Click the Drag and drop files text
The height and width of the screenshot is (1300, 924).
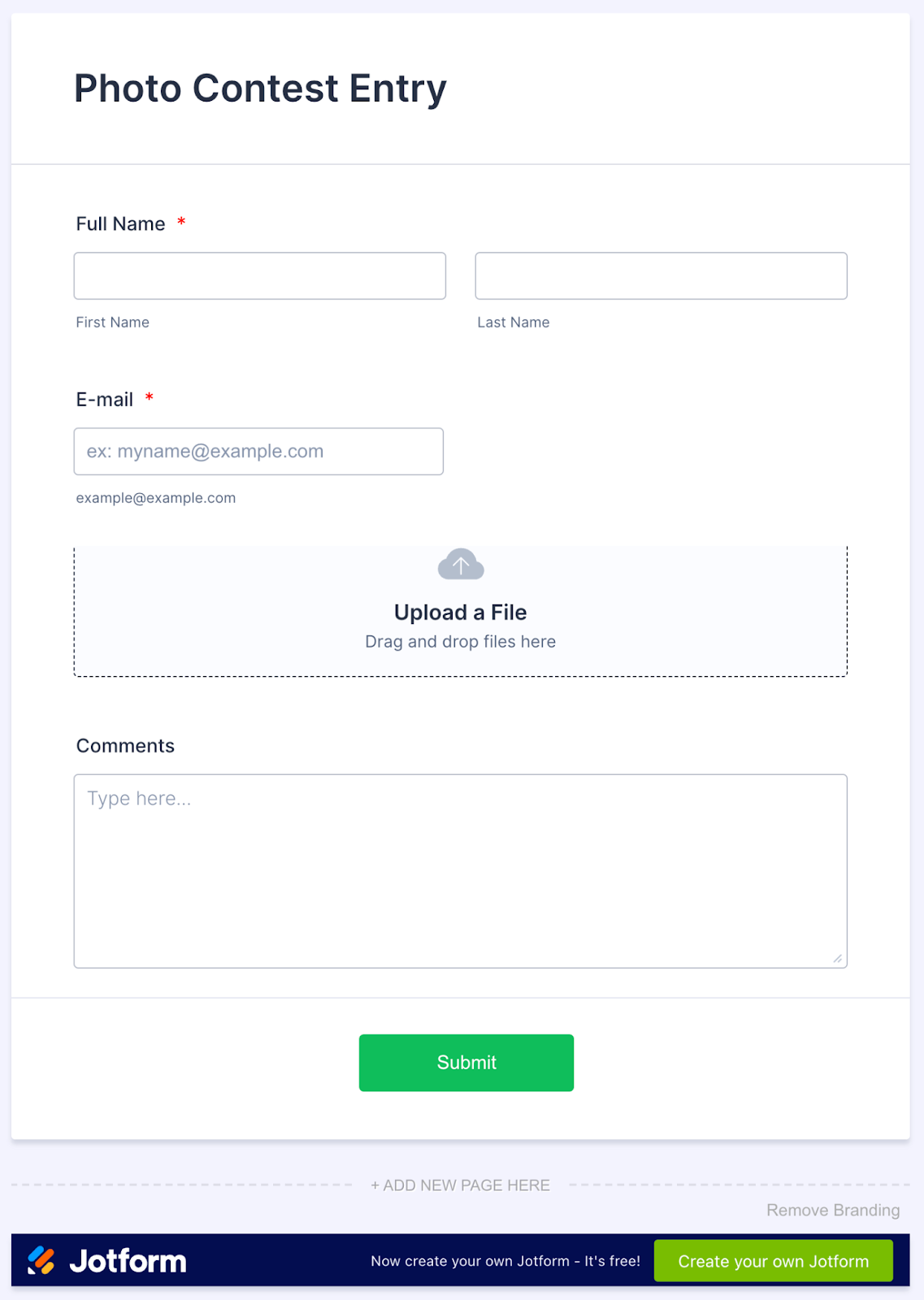[460, 642]
